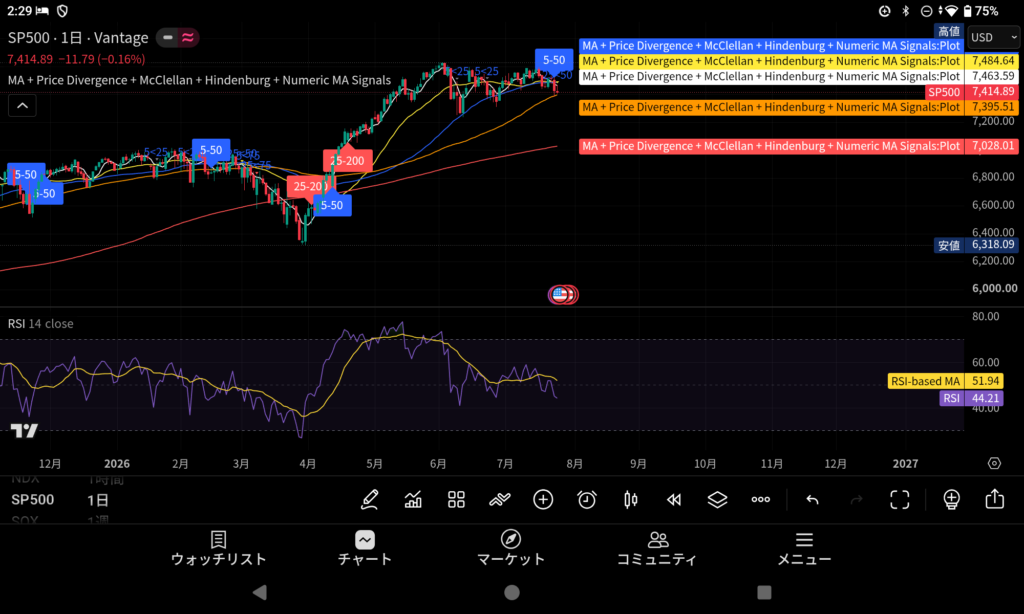This screenshot has width=1024, height=614.
Task: Select the pencil drawing tool
Action: point(370,500)
